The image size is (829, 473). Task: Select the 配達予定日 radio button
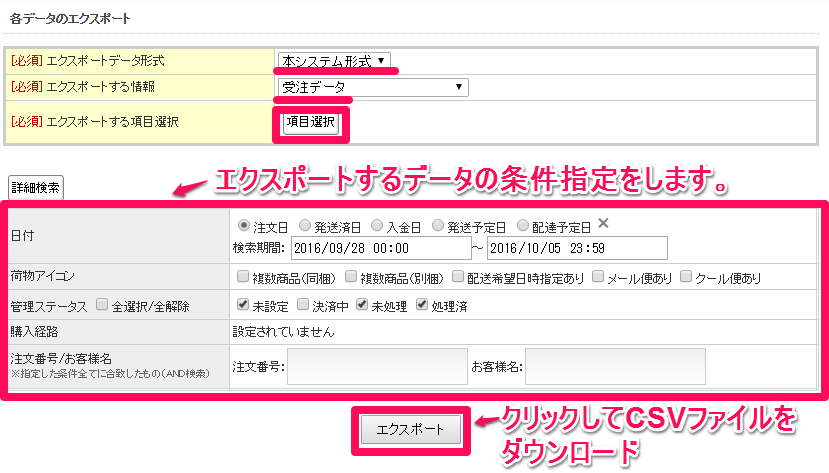tap(523, 226)
